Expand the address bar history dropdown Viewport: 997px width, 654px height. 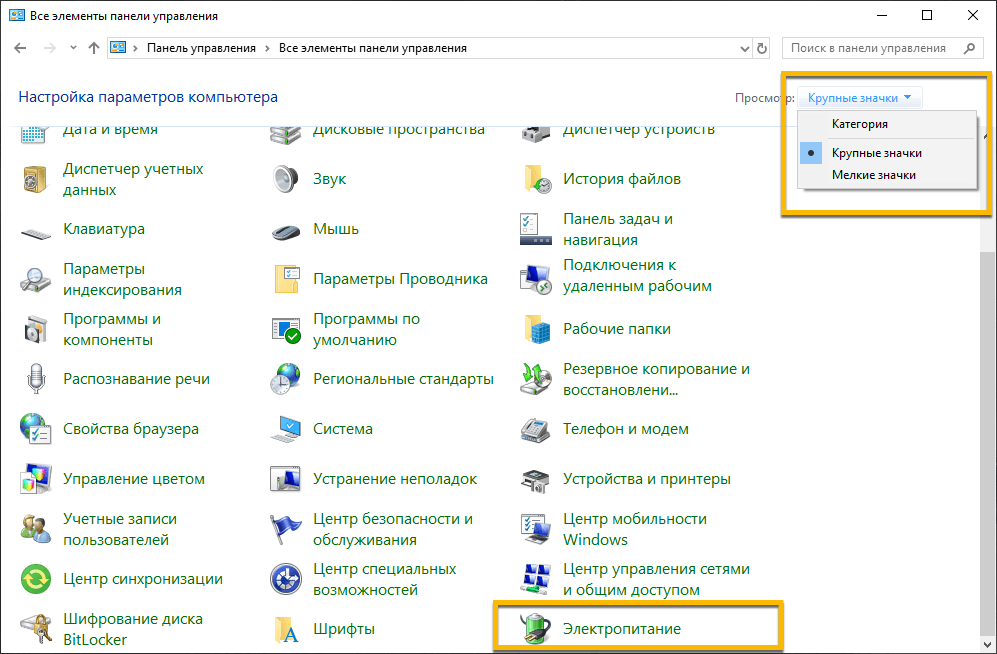(x=743, y=48)
